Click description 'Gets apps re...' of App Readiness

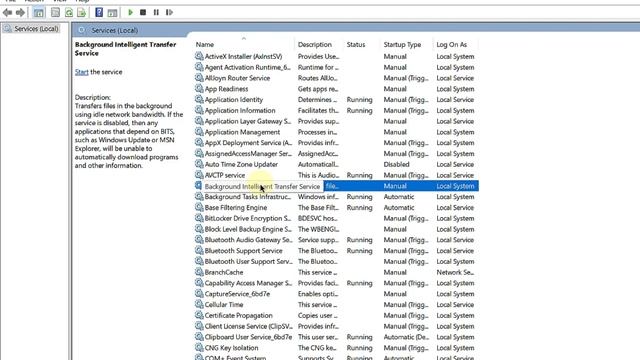pyautogui.click(x=318, y=89)
